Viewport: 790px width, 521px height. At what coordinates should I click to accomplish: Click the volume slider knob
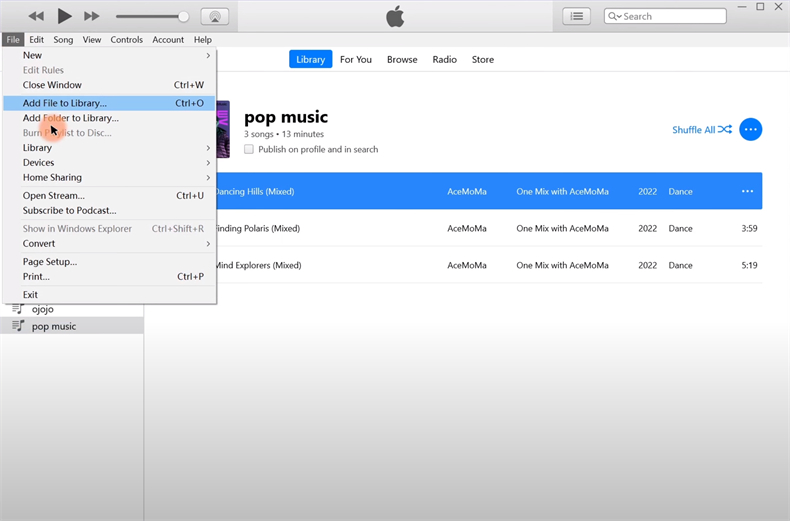point(183,17)
